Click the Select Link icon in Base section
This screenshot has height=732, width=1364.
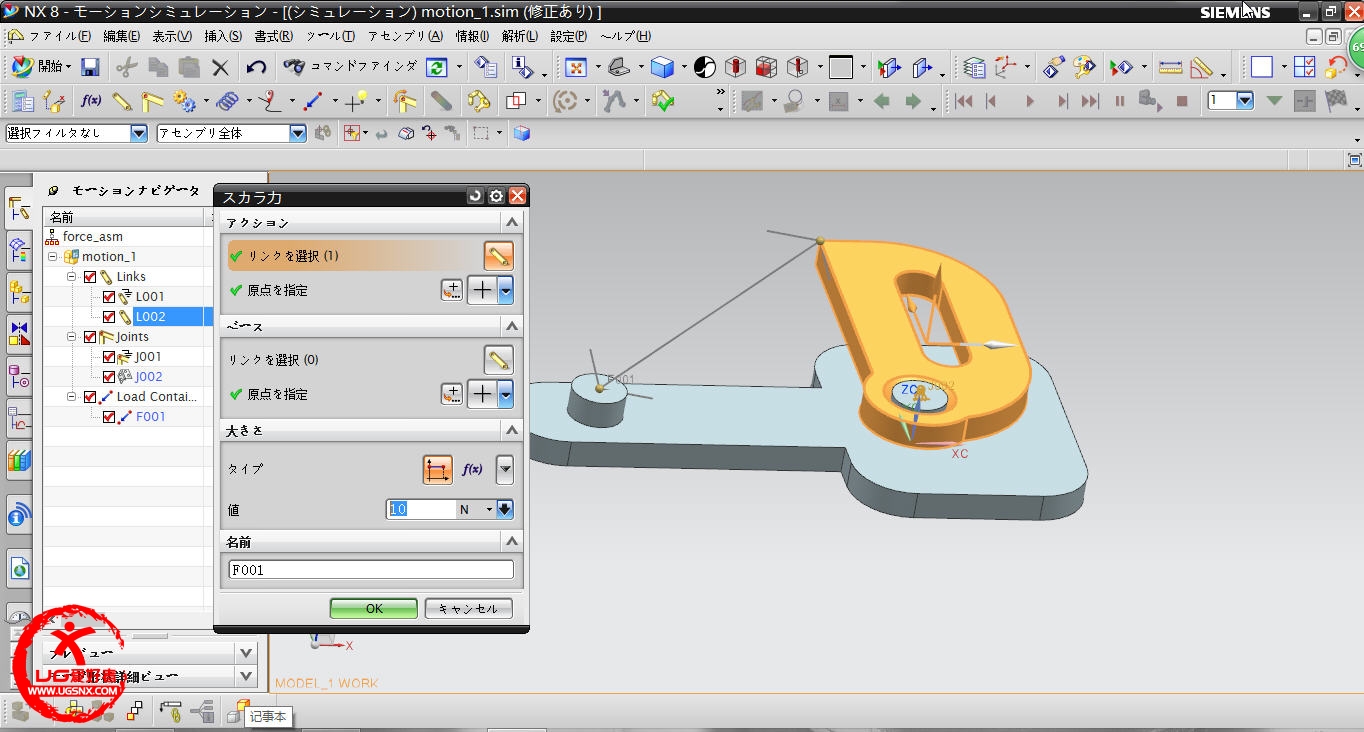(498, 360)
